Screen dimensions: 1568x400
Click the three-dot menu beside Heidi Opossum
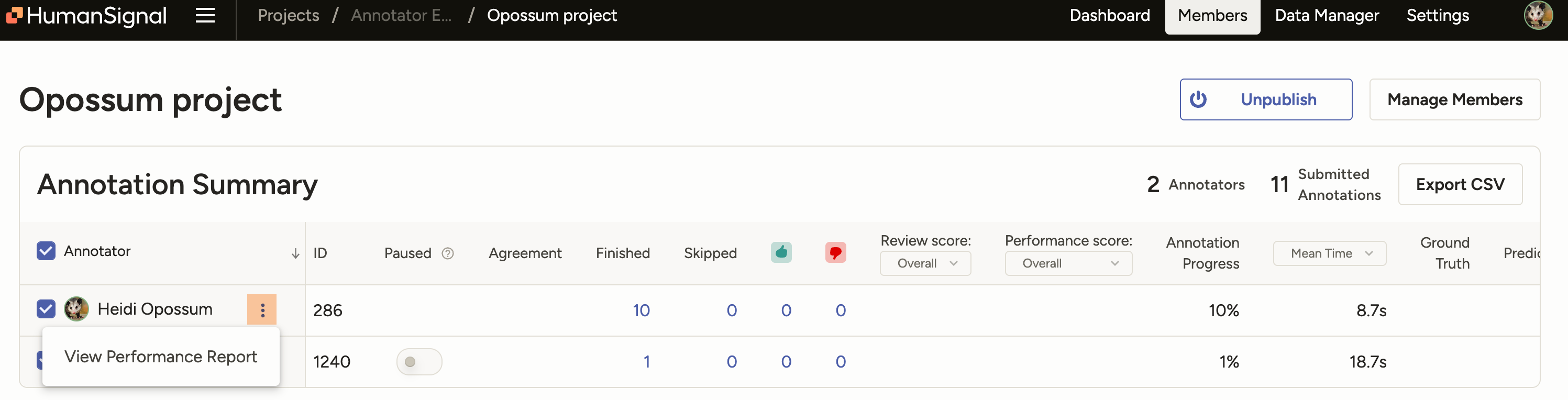click(262, 310)
